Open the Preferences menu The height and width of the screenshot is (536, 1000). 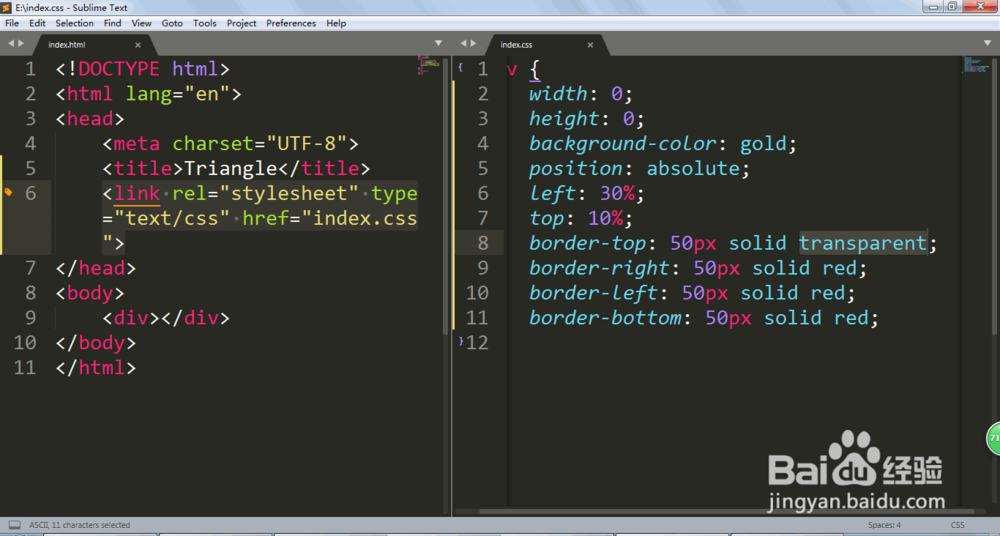click(291, 23)
